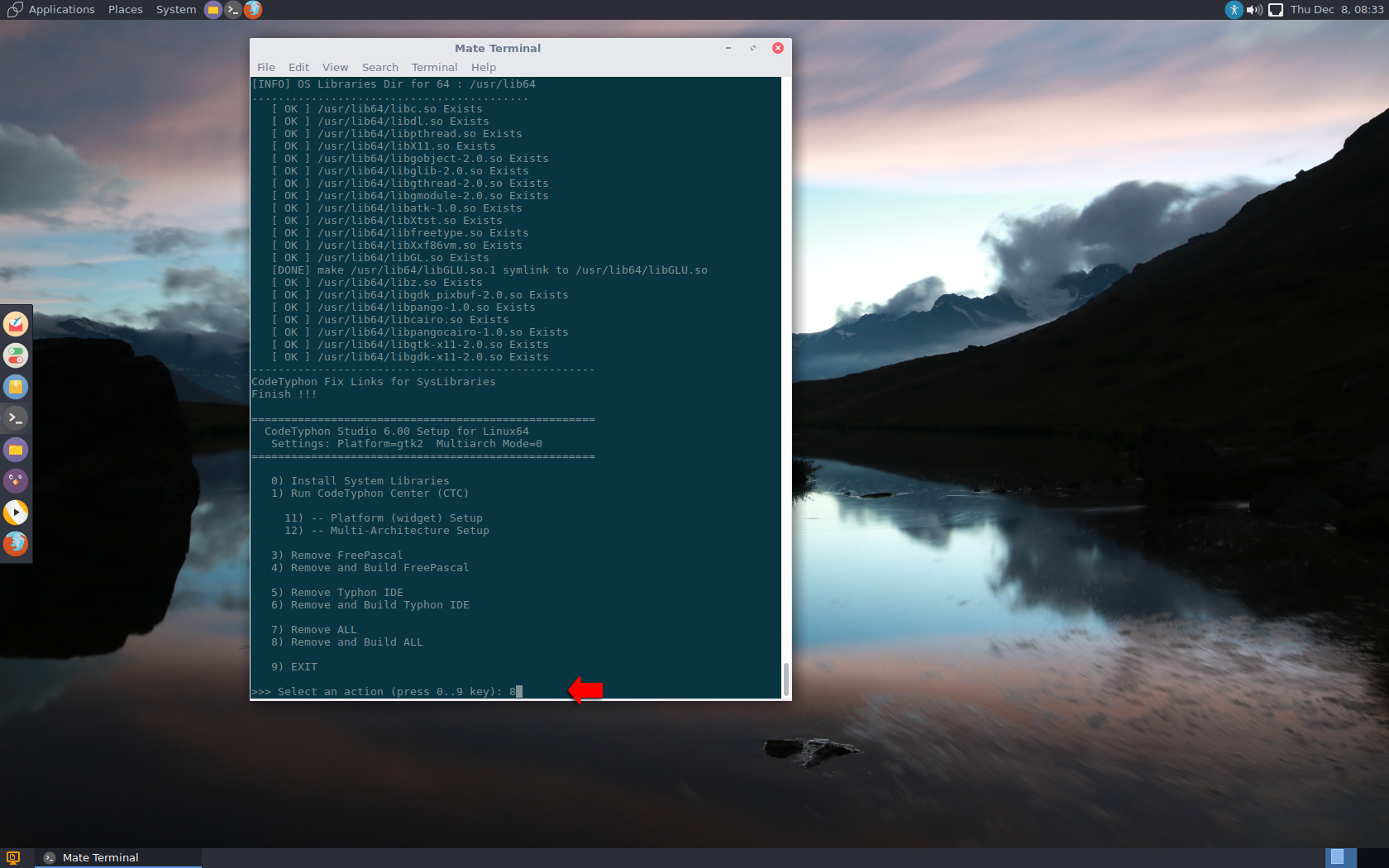
Task: Click 'CodeTyphon Studio 6.00 Setup for Linux64' heading
Action: [x=397, y=432]
